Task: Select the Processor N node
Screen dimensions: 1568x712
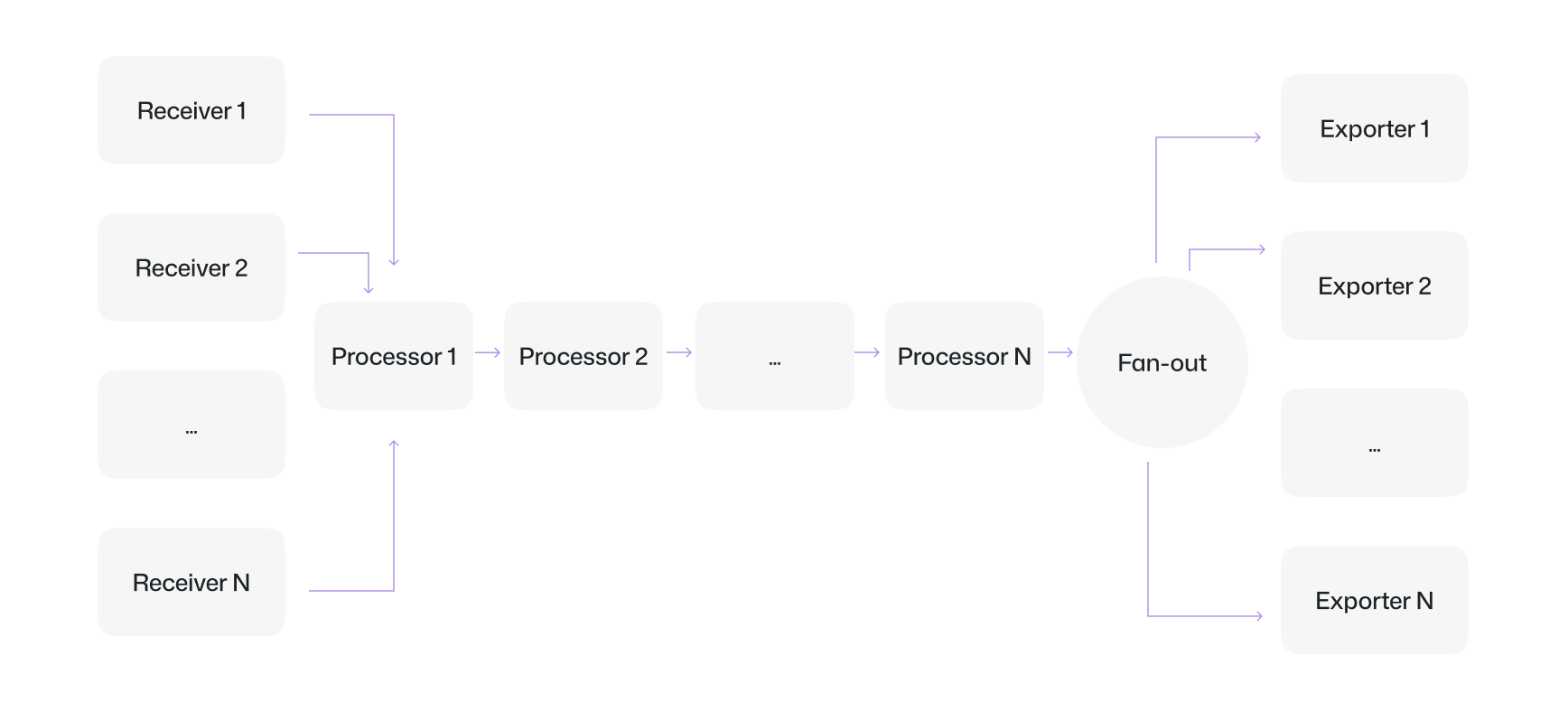Action: [965, 356]
